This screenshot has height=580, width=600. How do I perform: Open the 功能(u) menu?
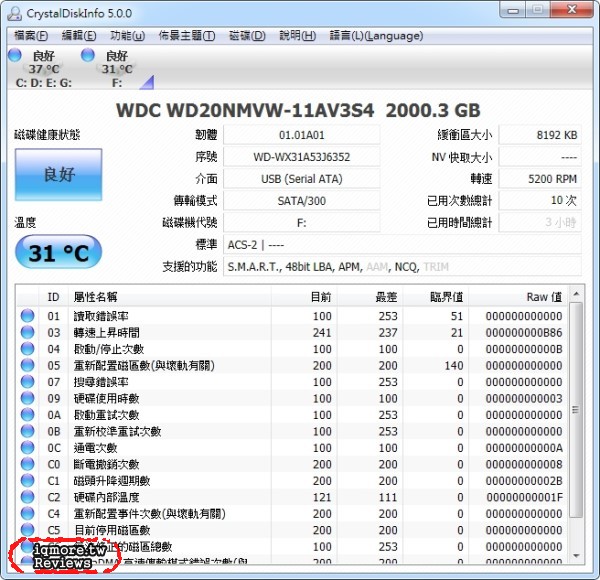pyautogui.click(x=127, y=36)
